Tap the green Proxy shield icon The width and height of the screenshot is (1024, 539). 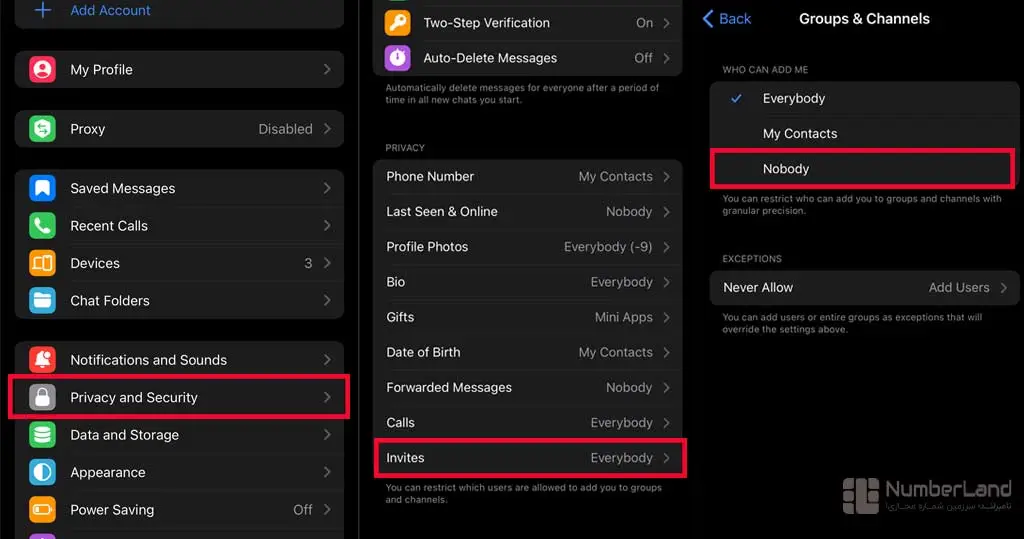42,129
